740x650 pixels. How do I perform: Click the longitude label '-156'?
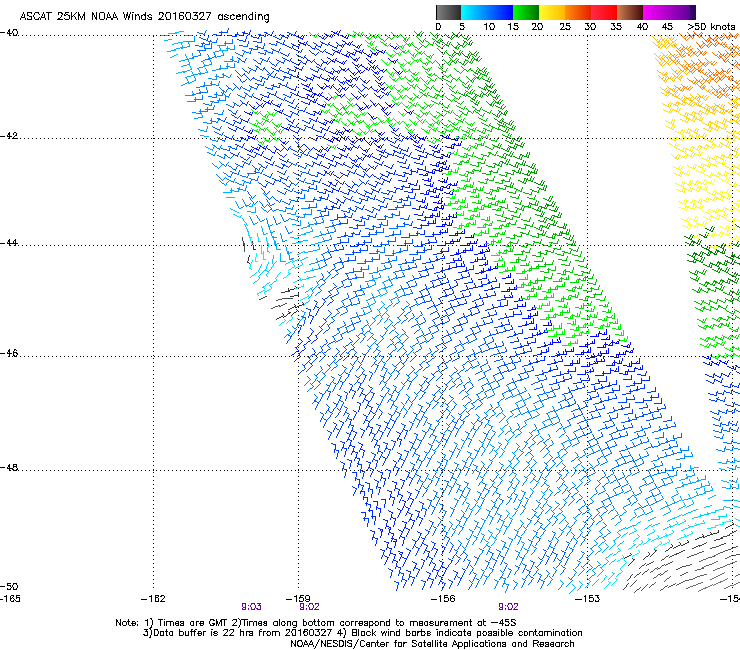coord(443,599)
